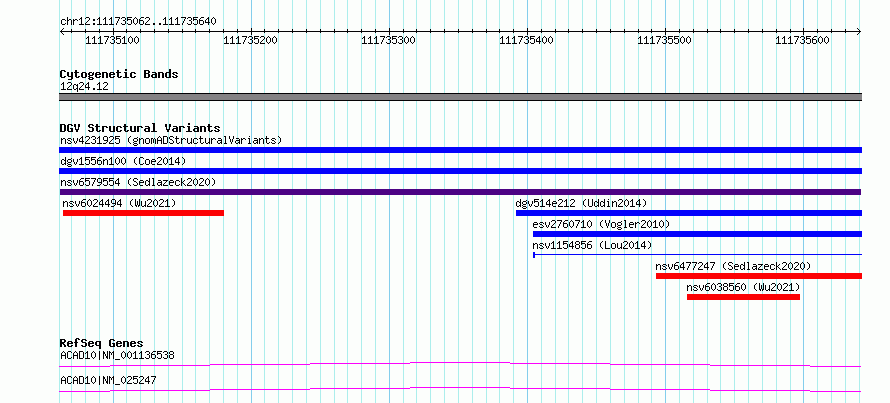Select the nsv6024494 (Wu2021) label

pos(119,203)
